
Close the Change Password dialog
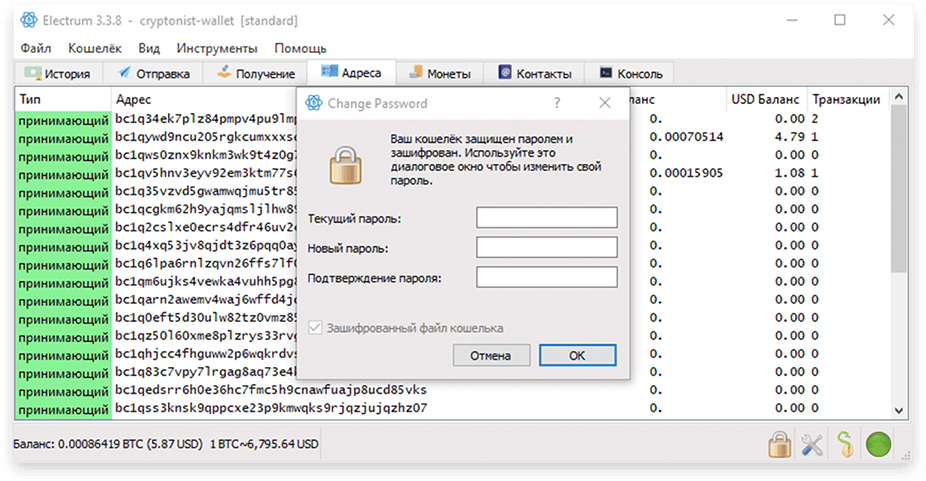[x=605, y=103]
